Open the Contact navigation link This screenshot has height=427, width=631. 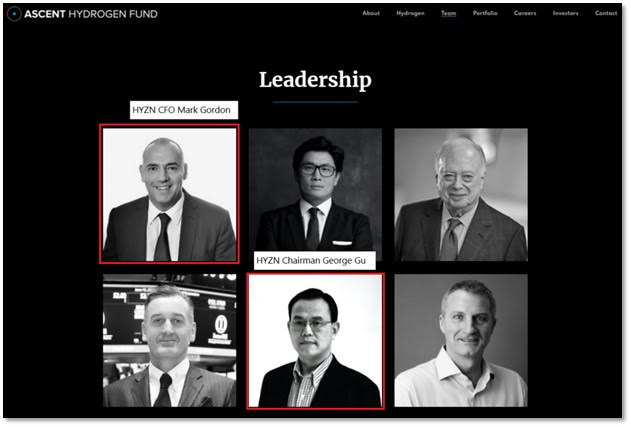[606, 13]
